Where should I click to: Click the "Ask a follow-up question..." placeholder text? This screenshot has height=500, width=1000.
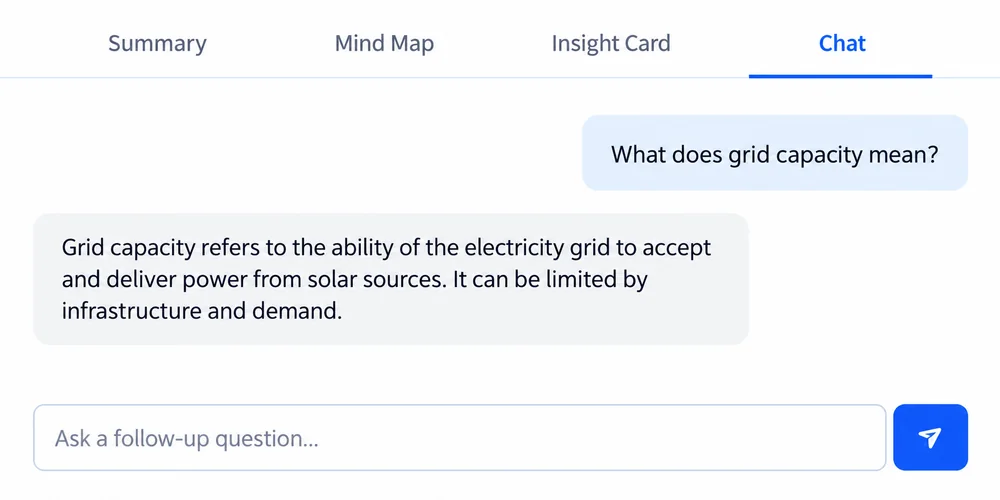click(x=186, y=439)
